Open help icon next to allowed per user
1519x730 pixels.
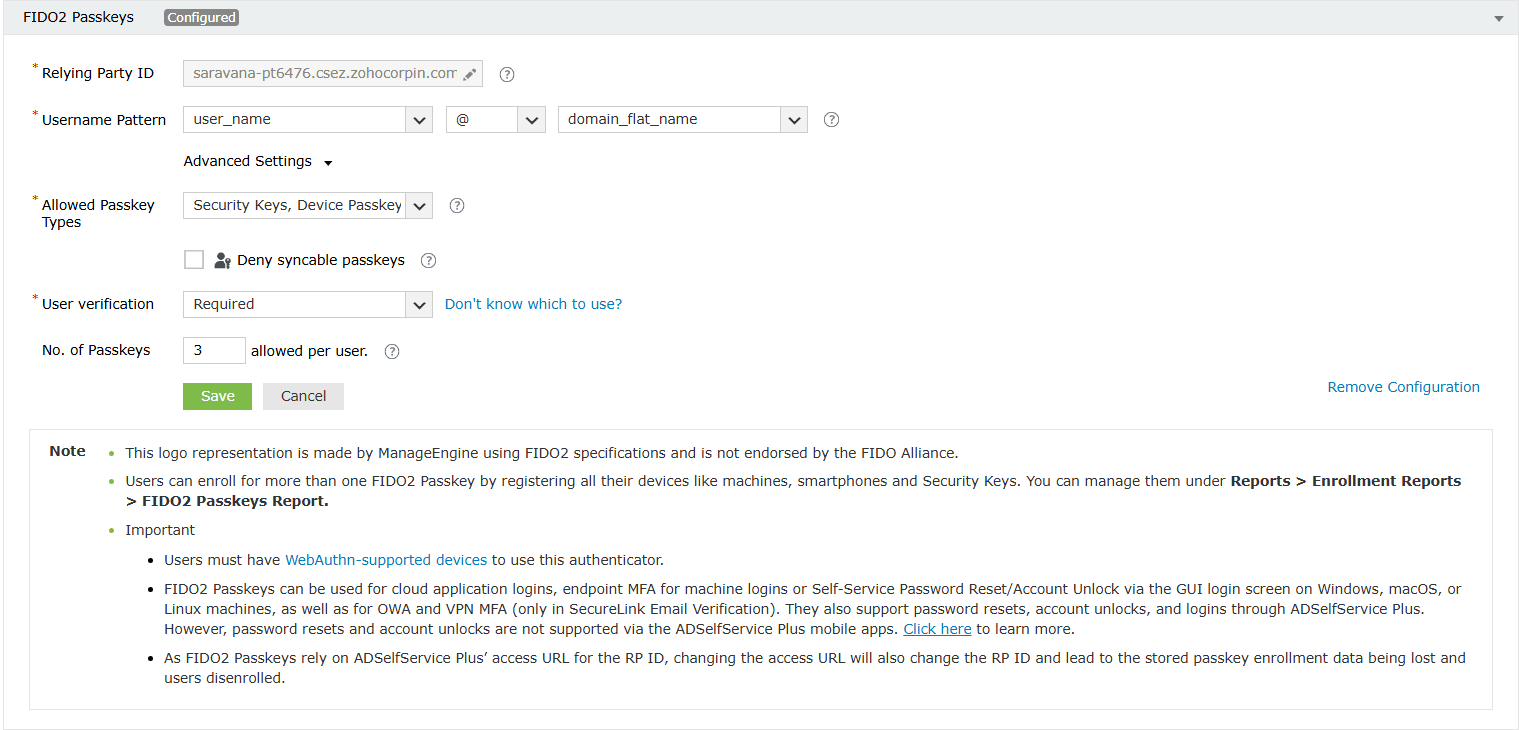pyautogui.click(x=392, y=352)
